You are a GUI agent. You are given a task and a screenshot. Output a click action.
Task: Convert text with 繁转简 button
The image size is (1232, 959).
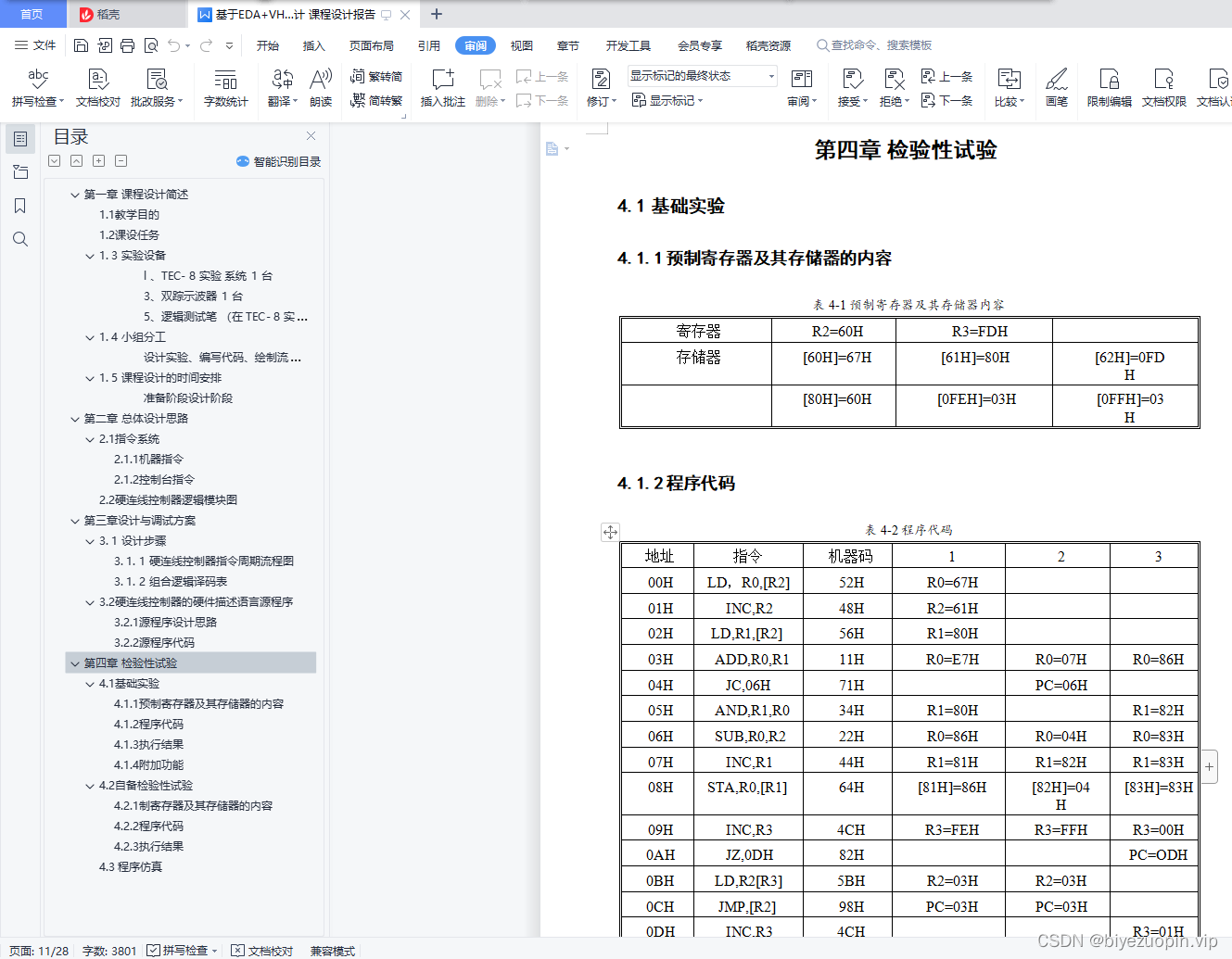tap(376, 76)
